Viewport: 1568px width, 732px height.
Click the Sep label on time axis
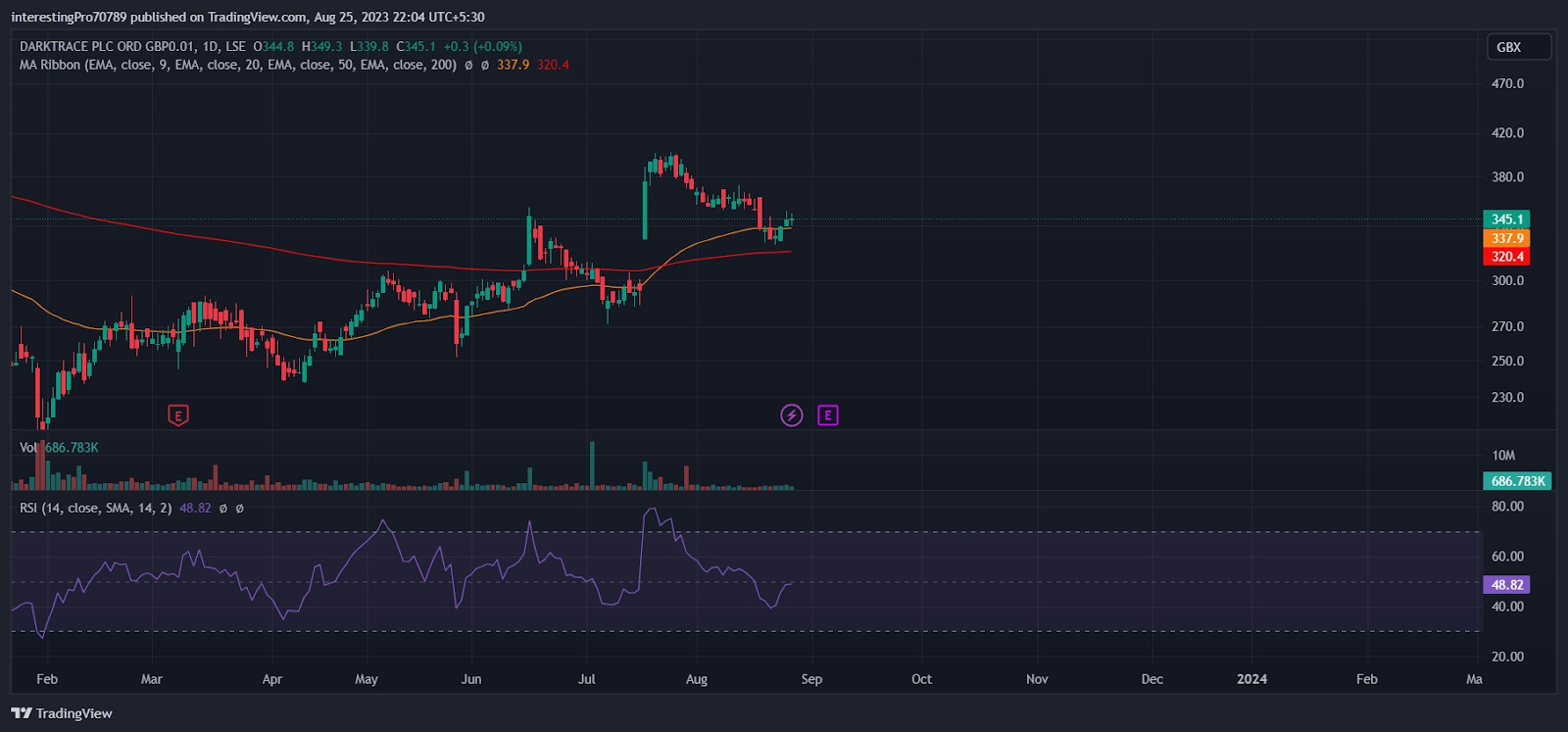[x=811, y=679]
